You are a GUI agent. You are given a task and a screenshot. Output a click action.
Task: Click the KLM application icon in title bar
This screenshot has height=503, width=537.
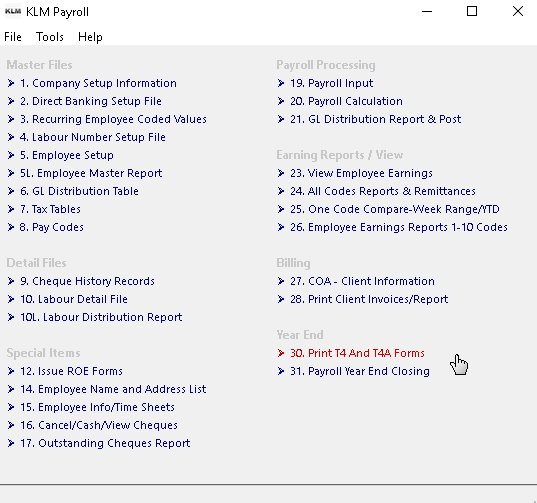coord(13,11)
